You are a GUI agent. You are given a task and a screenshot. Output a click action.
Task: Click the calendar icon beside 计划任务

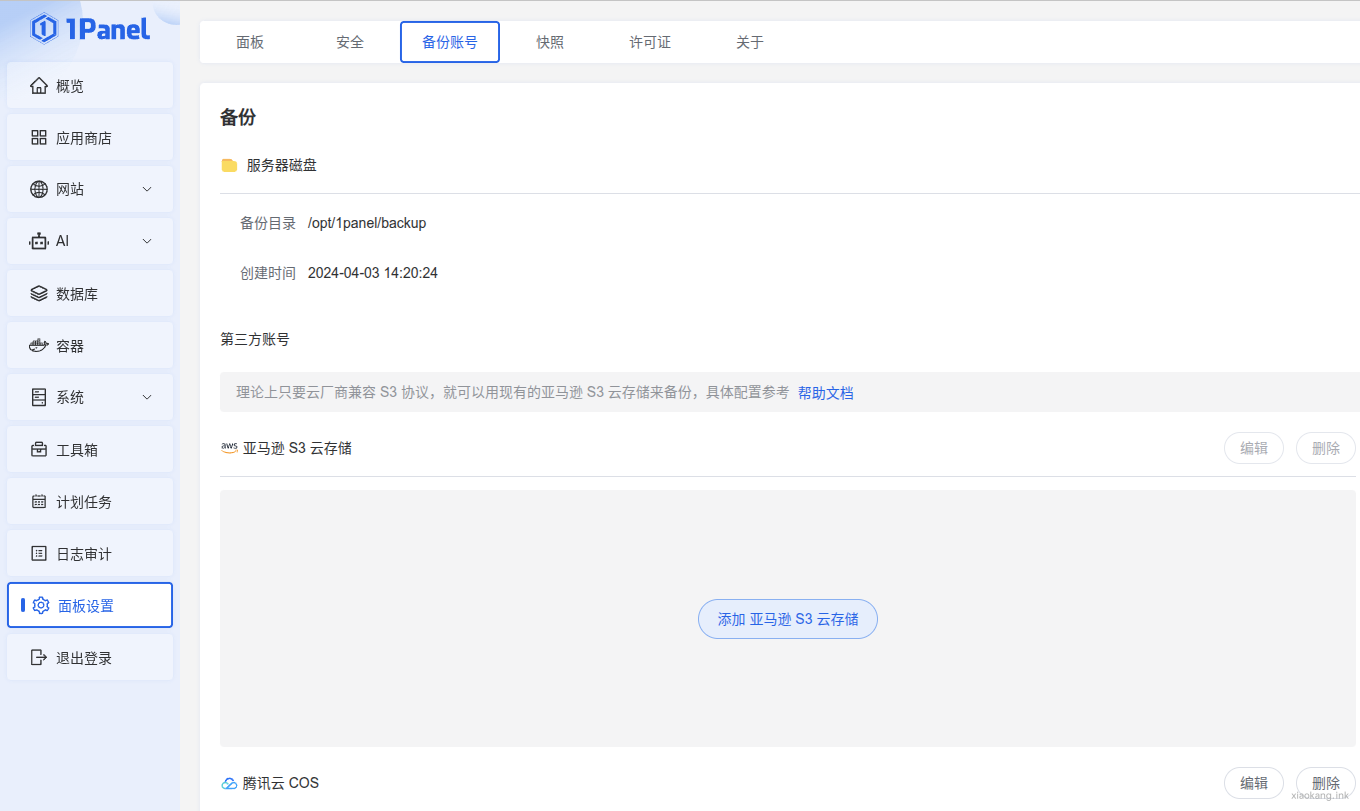(39, 502)
